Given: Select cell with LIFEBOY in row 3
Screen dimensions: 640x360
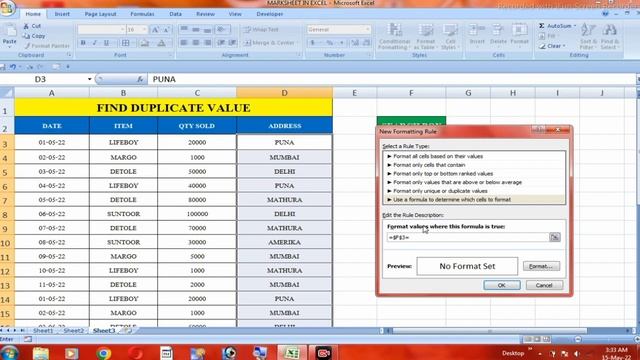Looking at the screenshot, I should (x=123, y=142).
